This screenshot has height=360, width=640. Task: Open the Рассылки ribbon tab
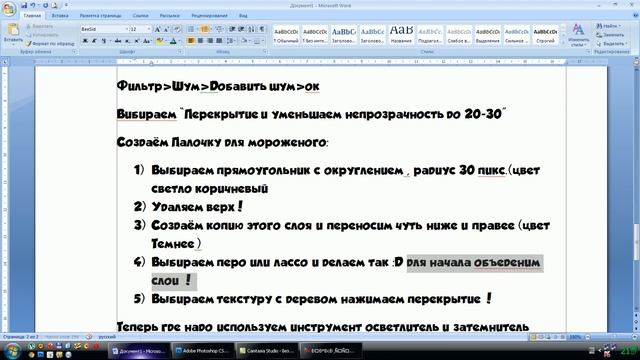[169, 16]
